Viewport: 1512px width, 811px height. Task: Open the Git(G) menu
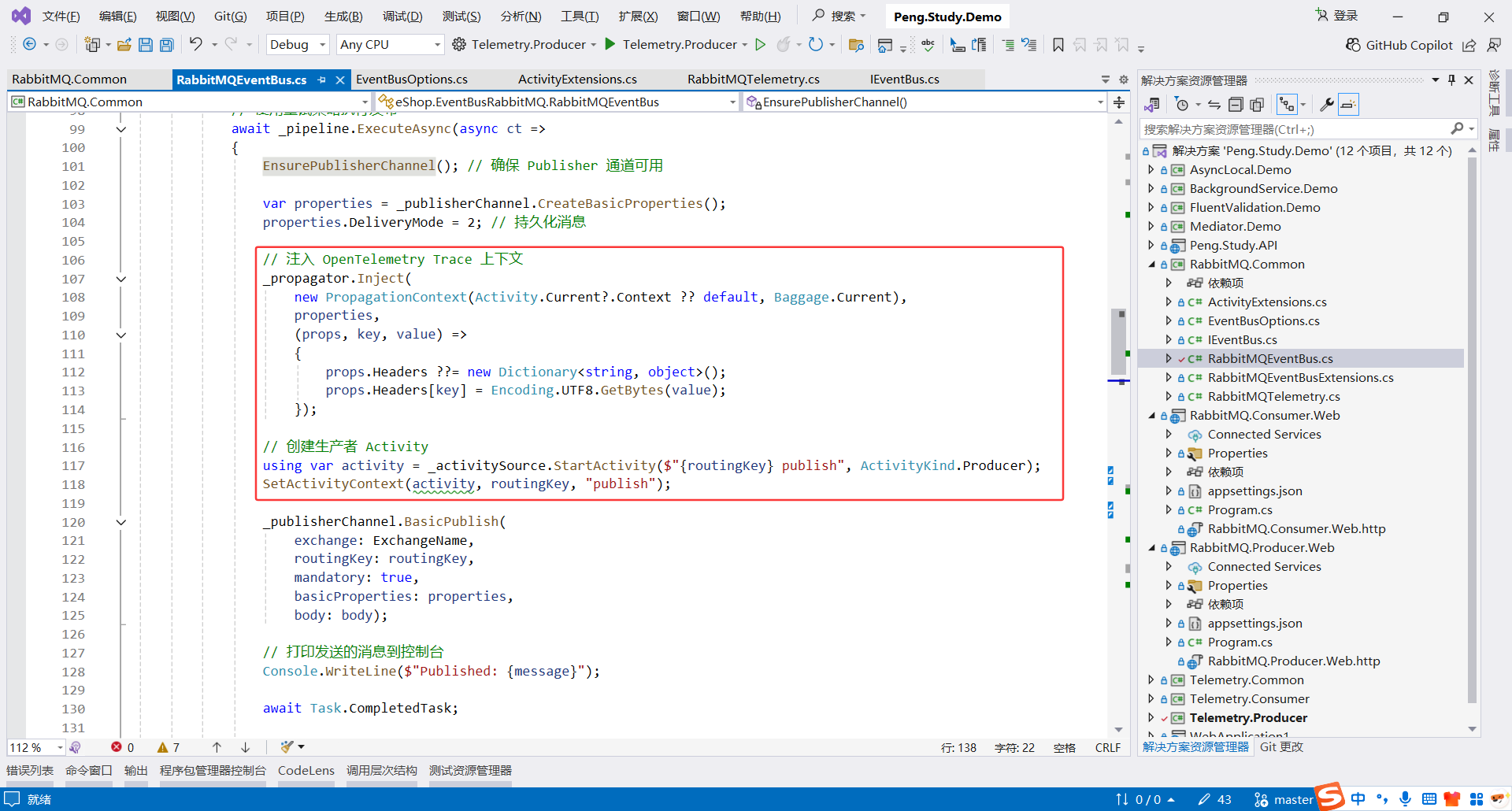coord(230,17)
